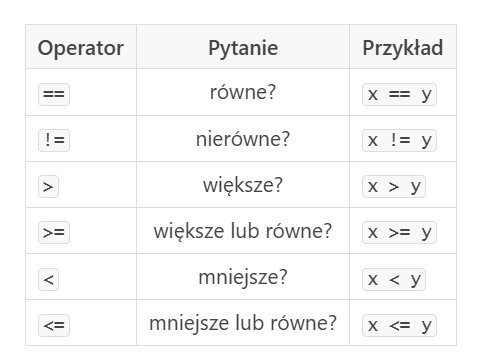Click the 'większe lub równe?' text
The width and height of the screenshot is (489, 360).
coord(243,231)
